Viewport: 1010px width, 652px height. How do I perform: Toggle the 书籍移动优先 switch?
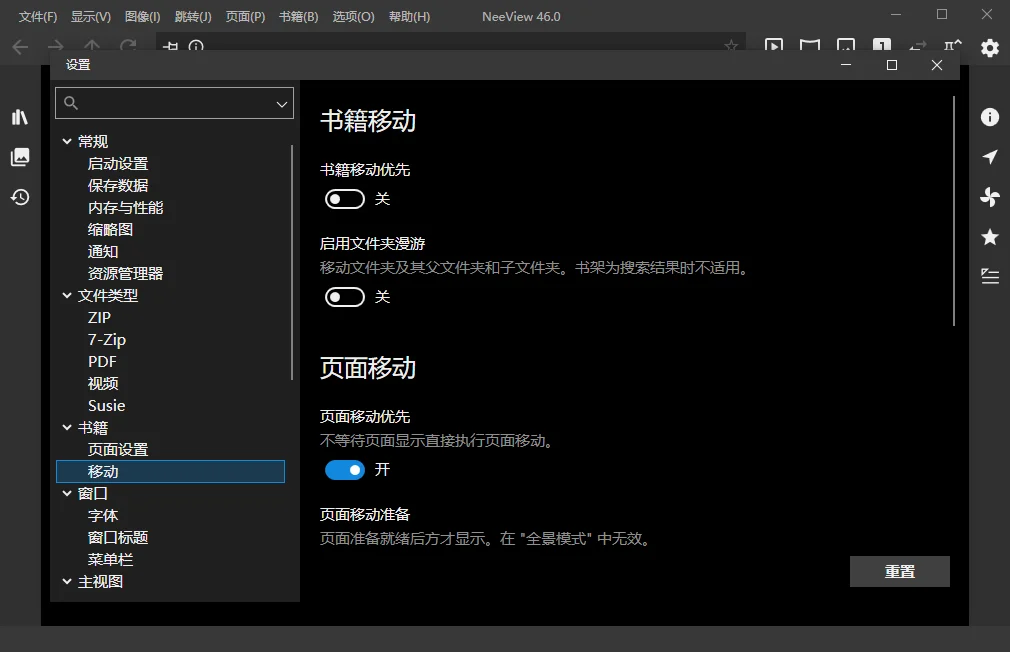(x=345, y=199)
